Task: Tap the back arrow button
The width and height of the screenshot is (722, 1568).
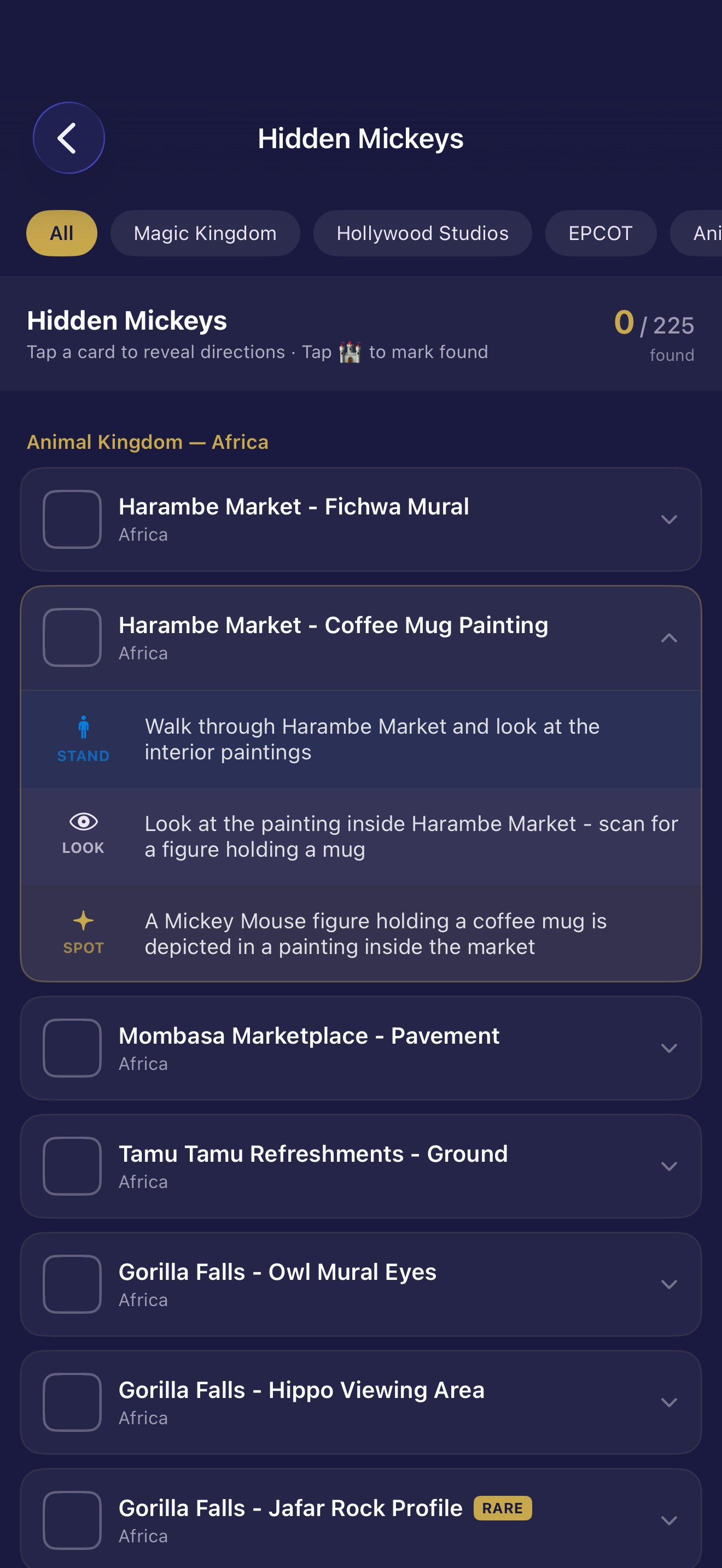Action: (69, 138)
